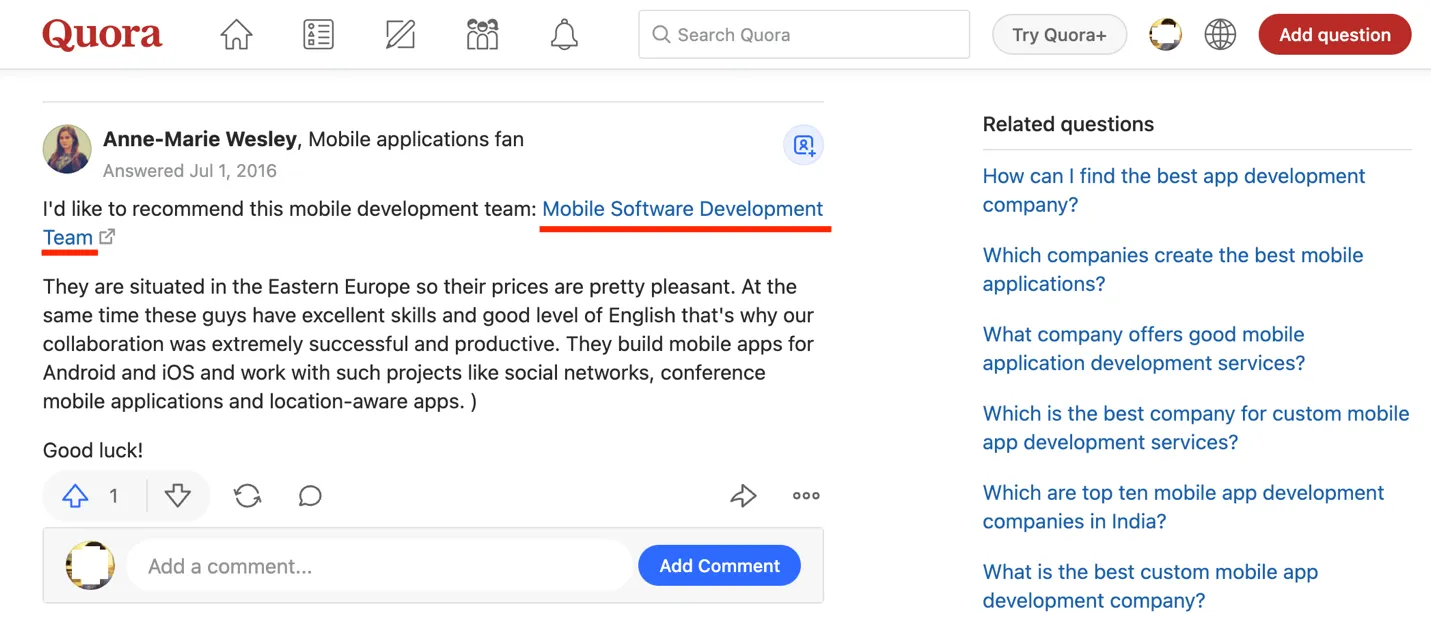Open the Mobile Software Development Team link
The width and height of the screenshot is (1431, 631).
[682, 209]
